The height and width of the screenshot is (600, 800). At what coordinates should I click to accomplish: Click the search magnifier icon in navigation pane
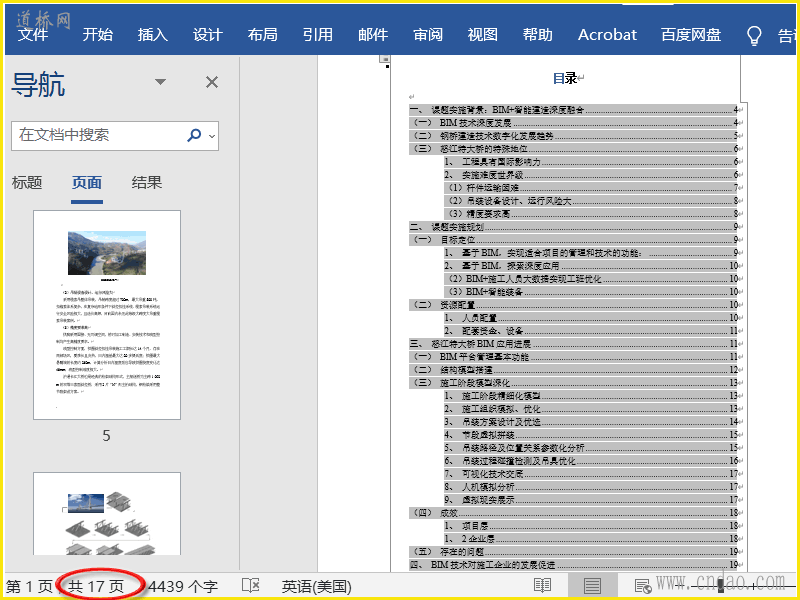point(194,135)
